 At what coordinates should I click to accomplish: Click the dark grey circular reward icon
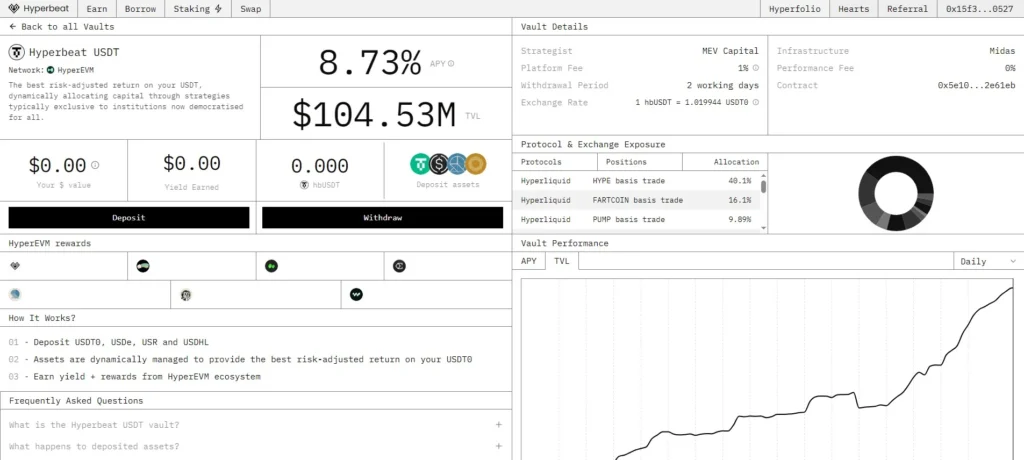click(399, 266)
